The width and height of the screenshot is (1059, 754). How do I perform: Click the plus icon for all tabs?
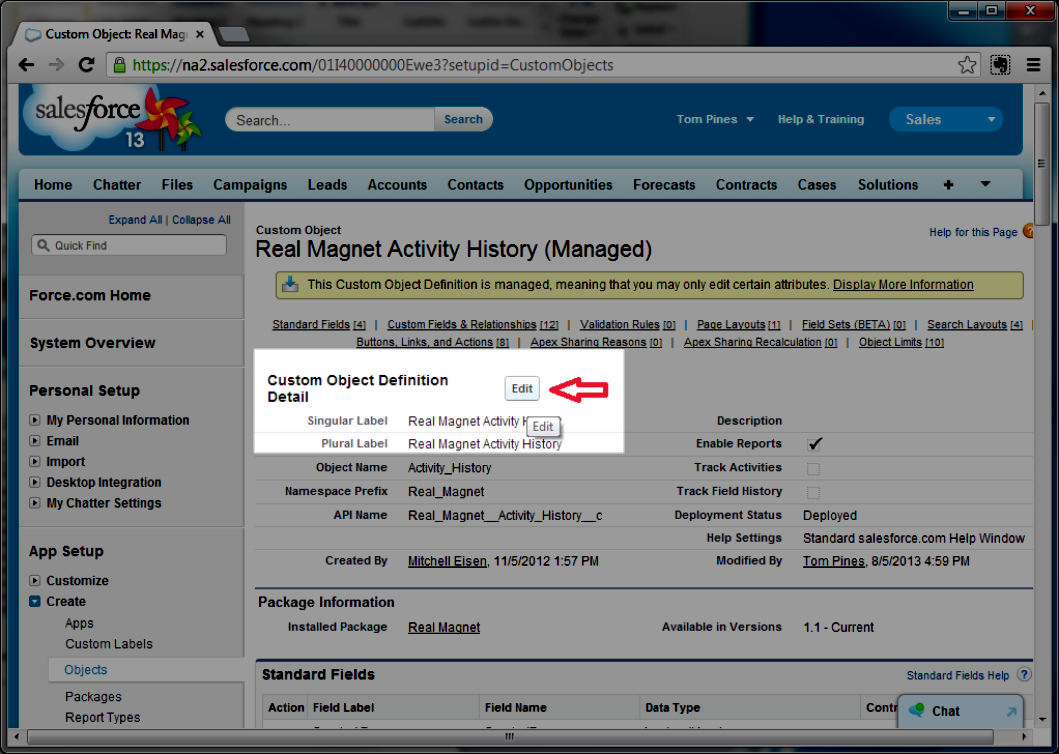pyautogui.click(x=948, y=184)
